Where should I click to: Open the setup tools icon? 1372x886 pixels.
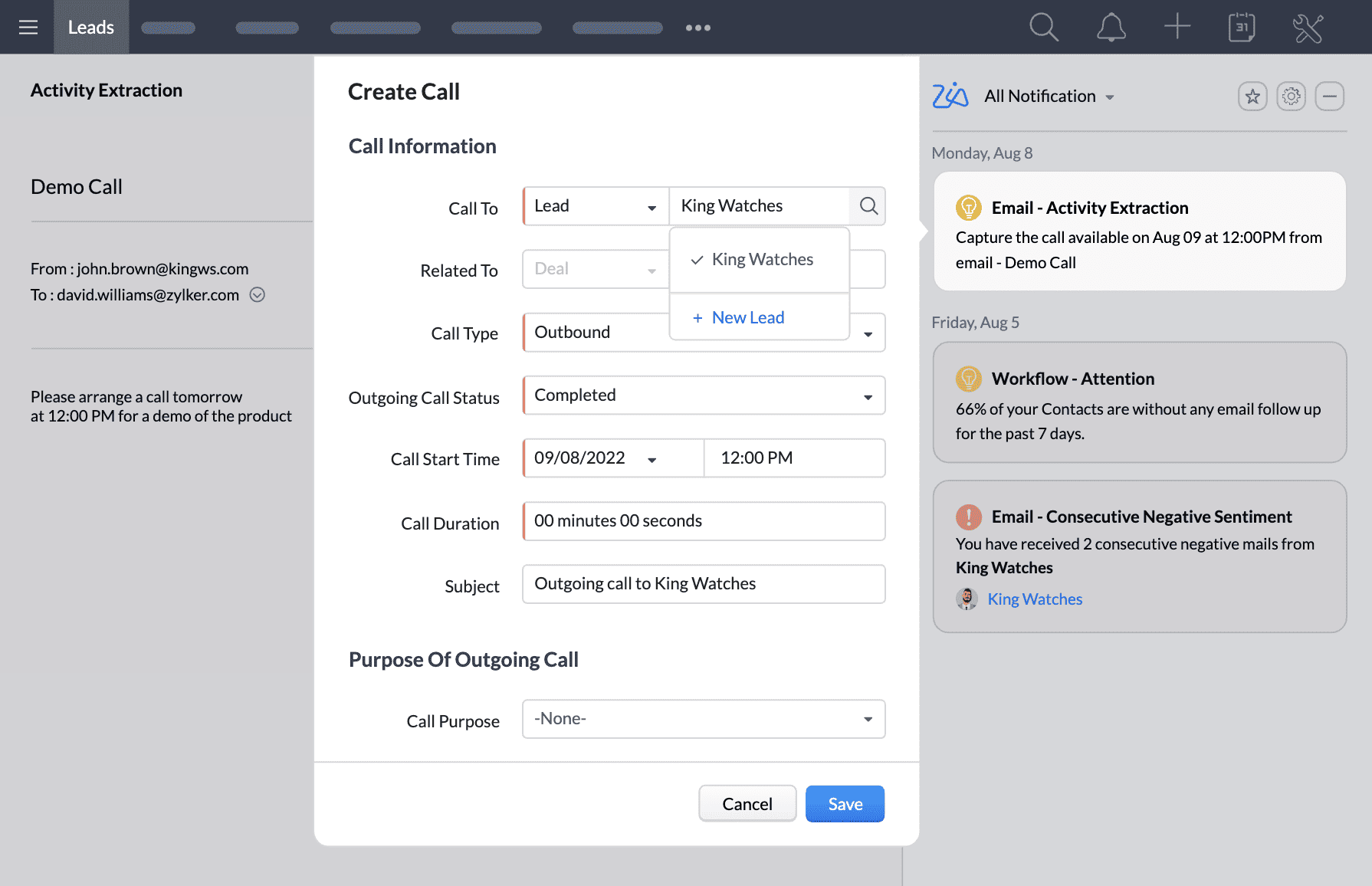[x=1308, y=28]
